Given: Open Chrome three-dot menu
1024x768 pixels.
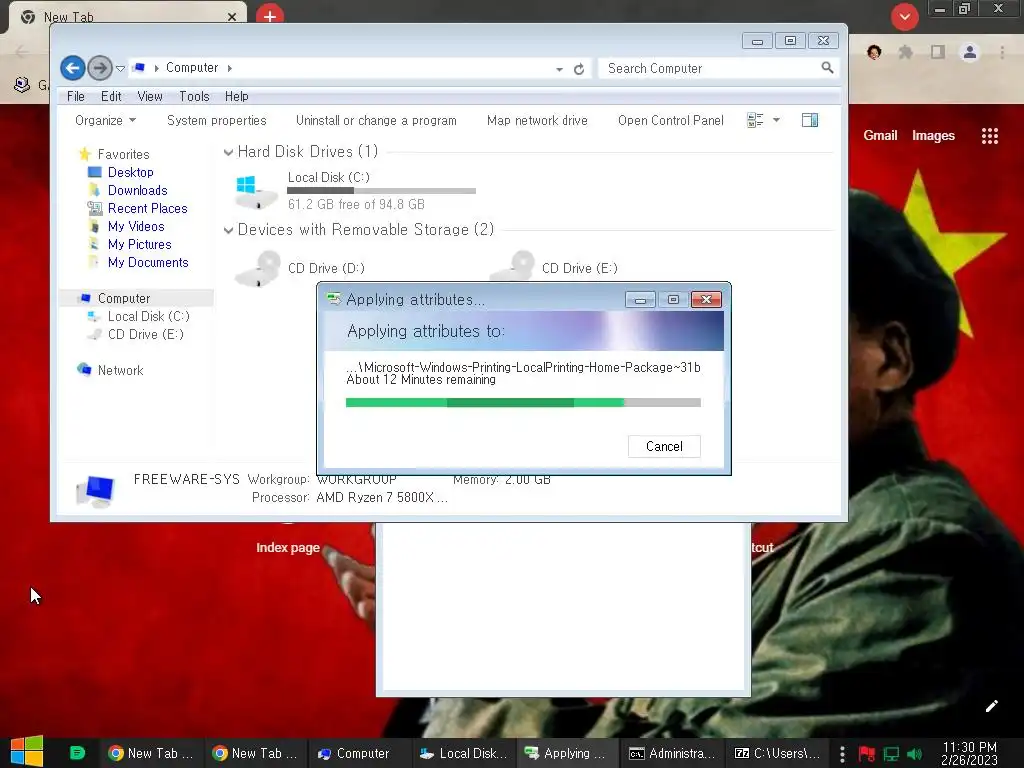Looking at the screenshot, I should tap(1002, 52).
